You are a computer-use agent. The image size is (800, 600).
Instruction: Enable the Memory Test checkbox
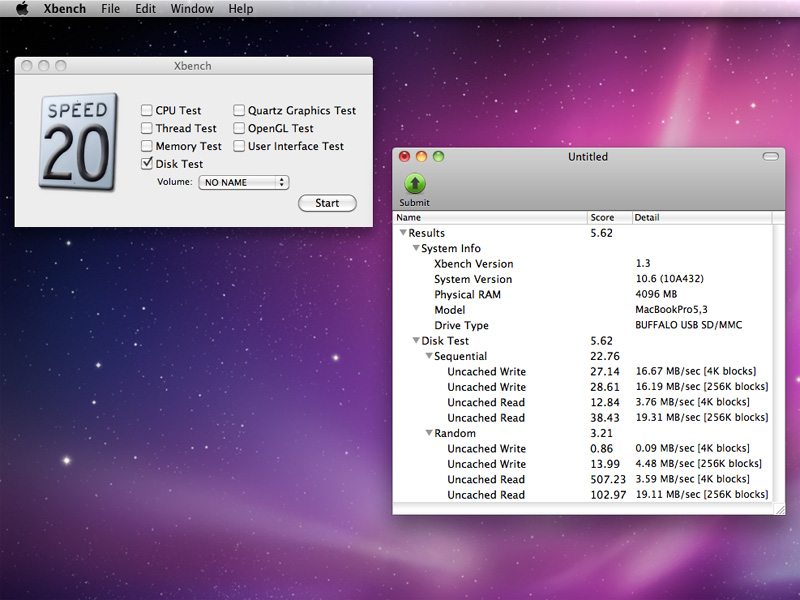point(146,146)
